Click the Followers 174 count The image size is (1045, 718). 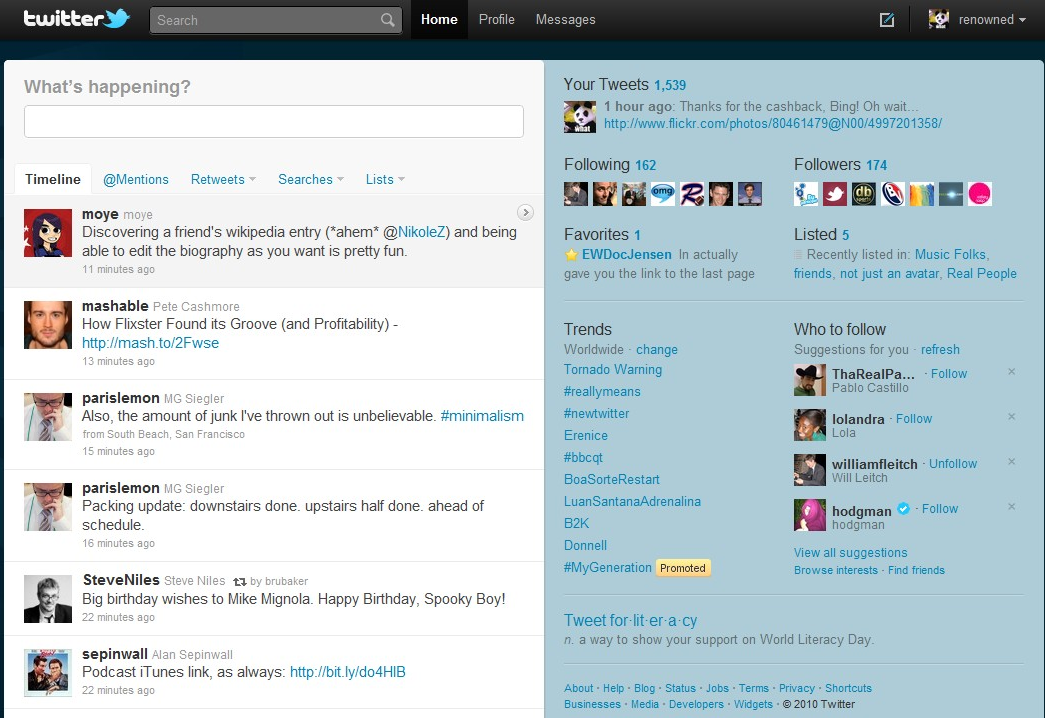pos(876,165)
